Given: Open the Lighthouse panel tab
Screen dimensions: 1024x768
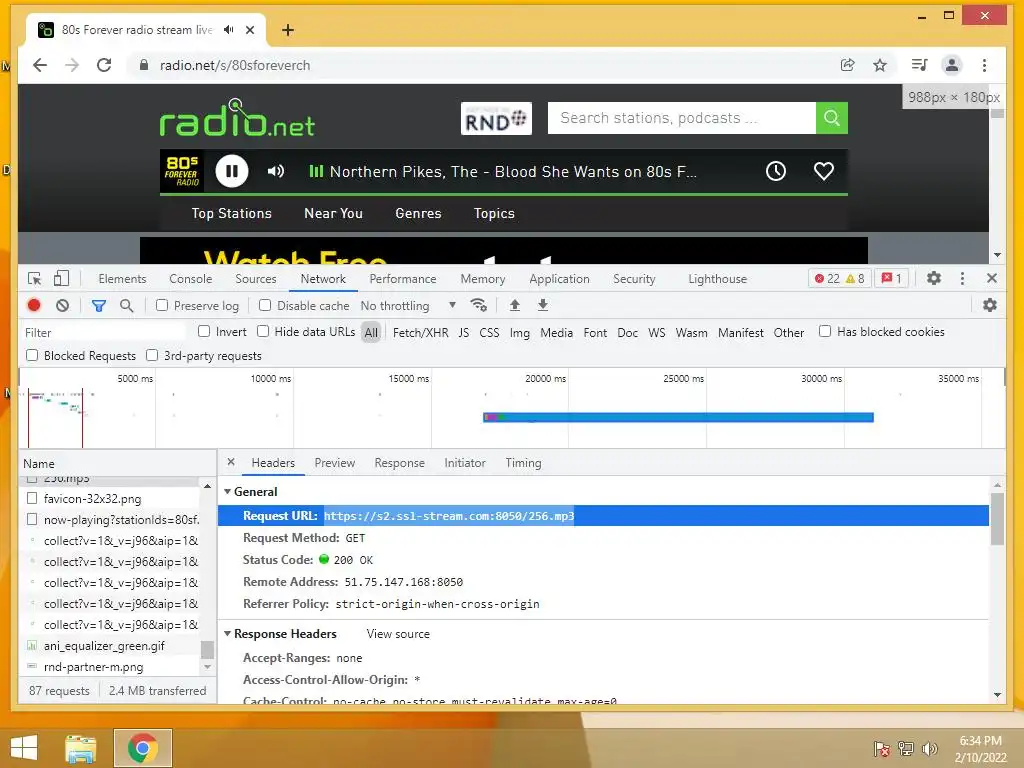Looking at the screenshot, I should 717,279.
